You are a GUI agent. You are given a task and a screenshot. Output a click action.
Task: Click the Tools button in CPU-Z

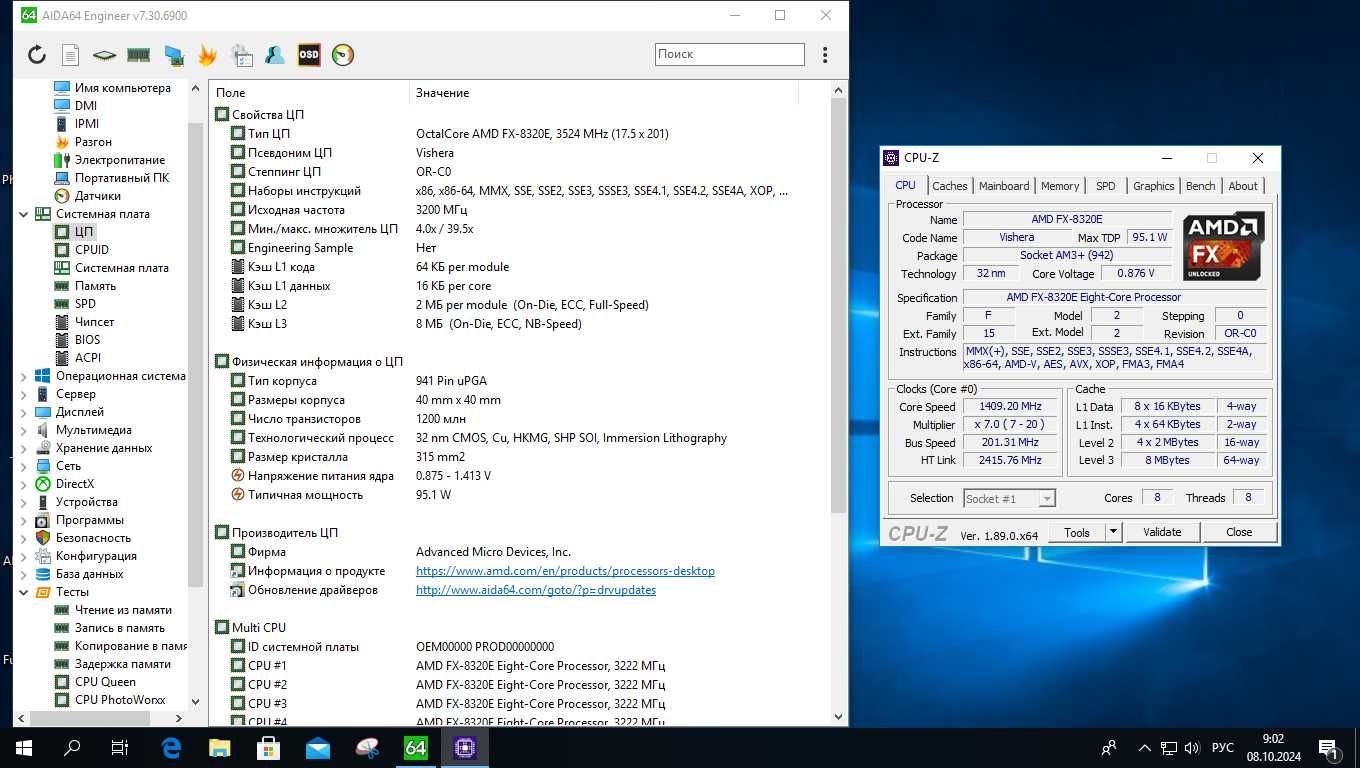tap(1077, 532)
